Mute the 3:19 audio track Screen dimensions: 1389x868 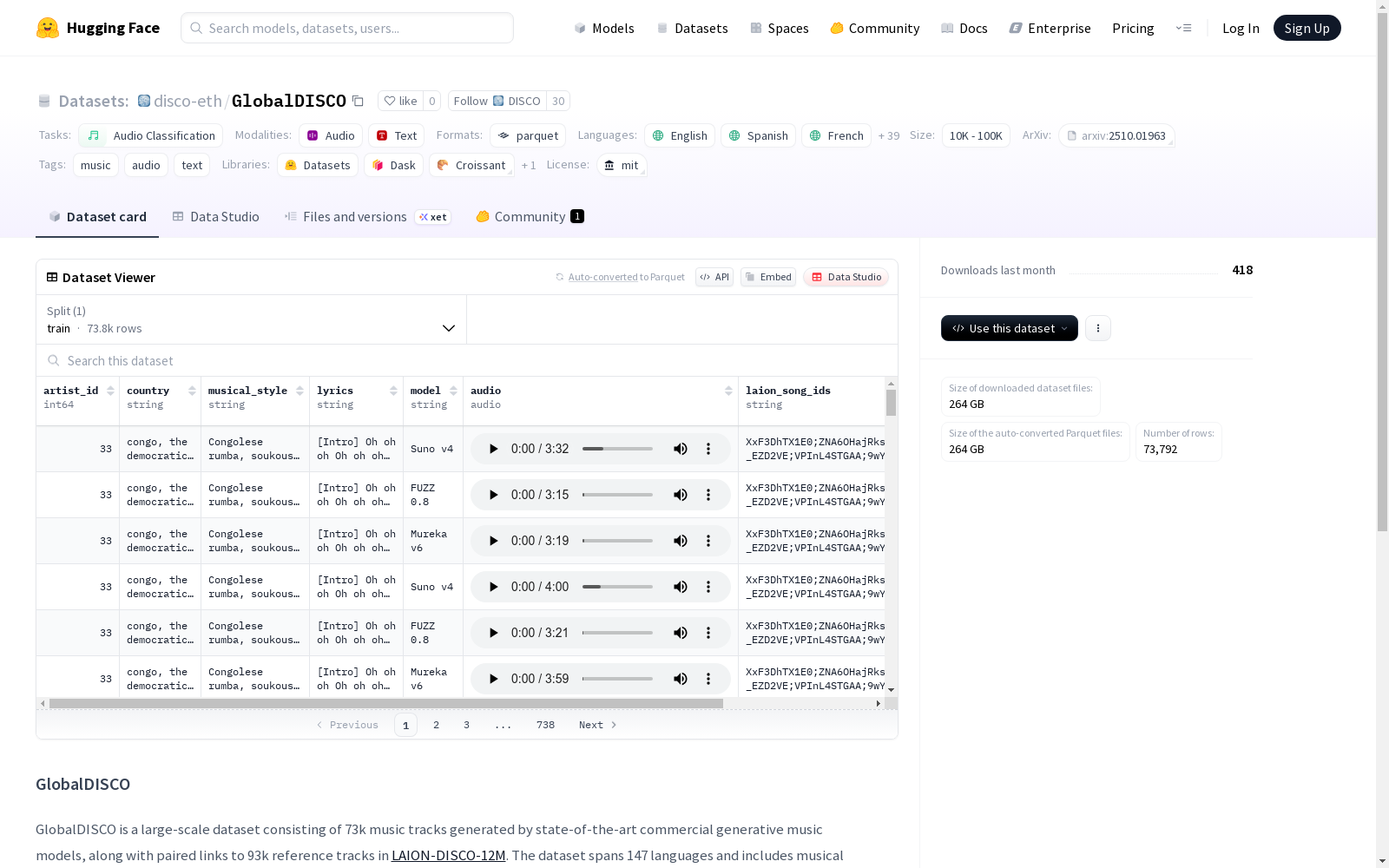click(681, 541)
